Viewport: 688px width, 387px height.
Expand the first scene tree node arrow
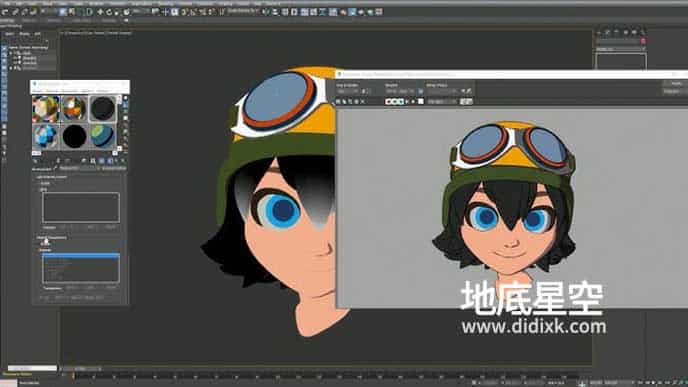(x=11, y=53)
